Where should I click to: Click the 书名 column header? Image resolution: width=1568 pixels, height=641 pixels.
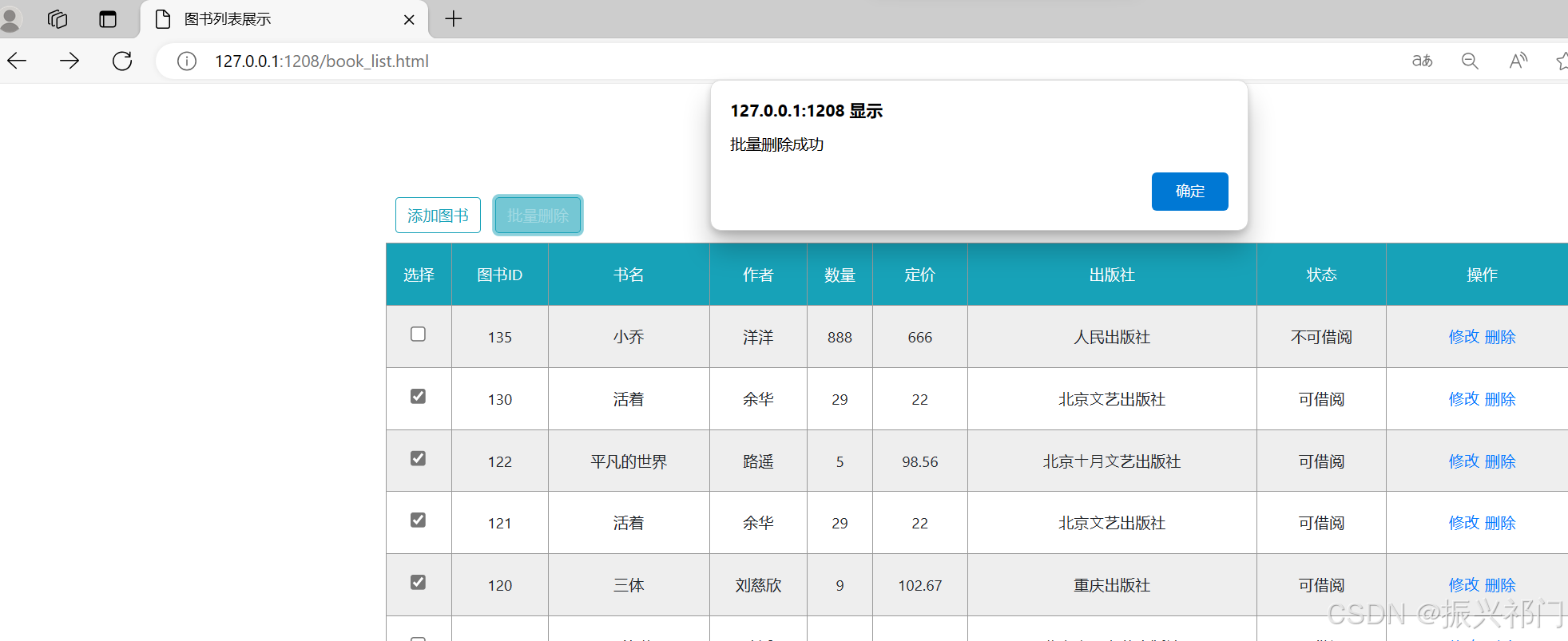click(x=629, y=275)
